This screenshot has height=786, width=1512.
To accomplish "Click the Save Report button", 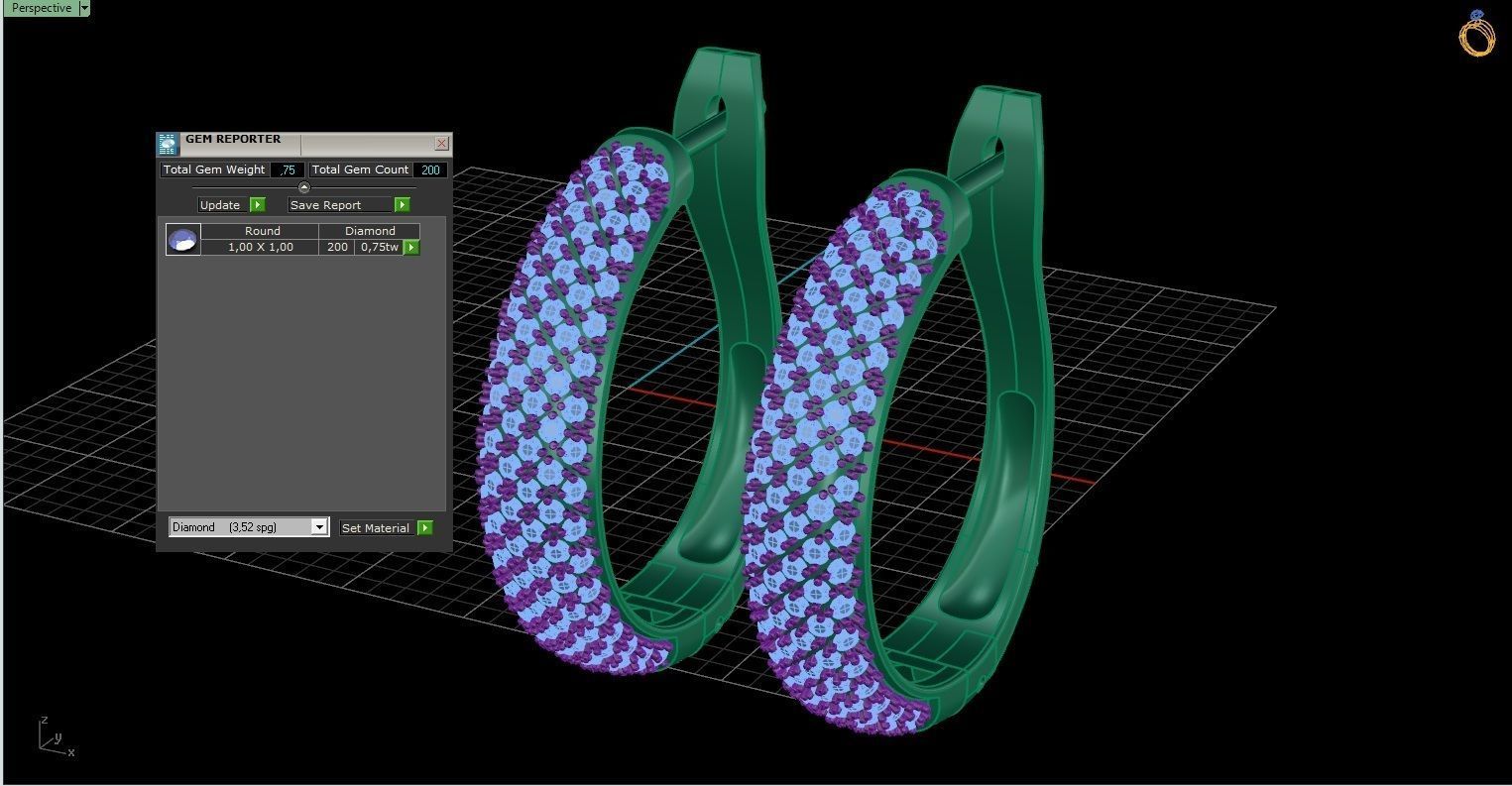I will (x=340, y=205).
